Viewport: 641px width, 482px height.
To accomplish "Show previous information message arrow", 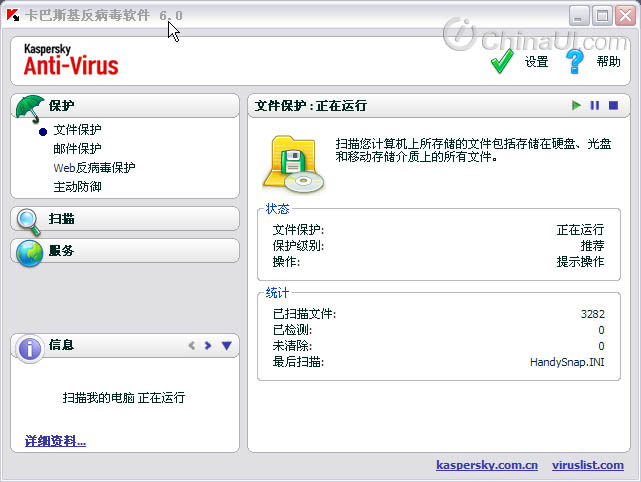I will (x=191, y=345).
